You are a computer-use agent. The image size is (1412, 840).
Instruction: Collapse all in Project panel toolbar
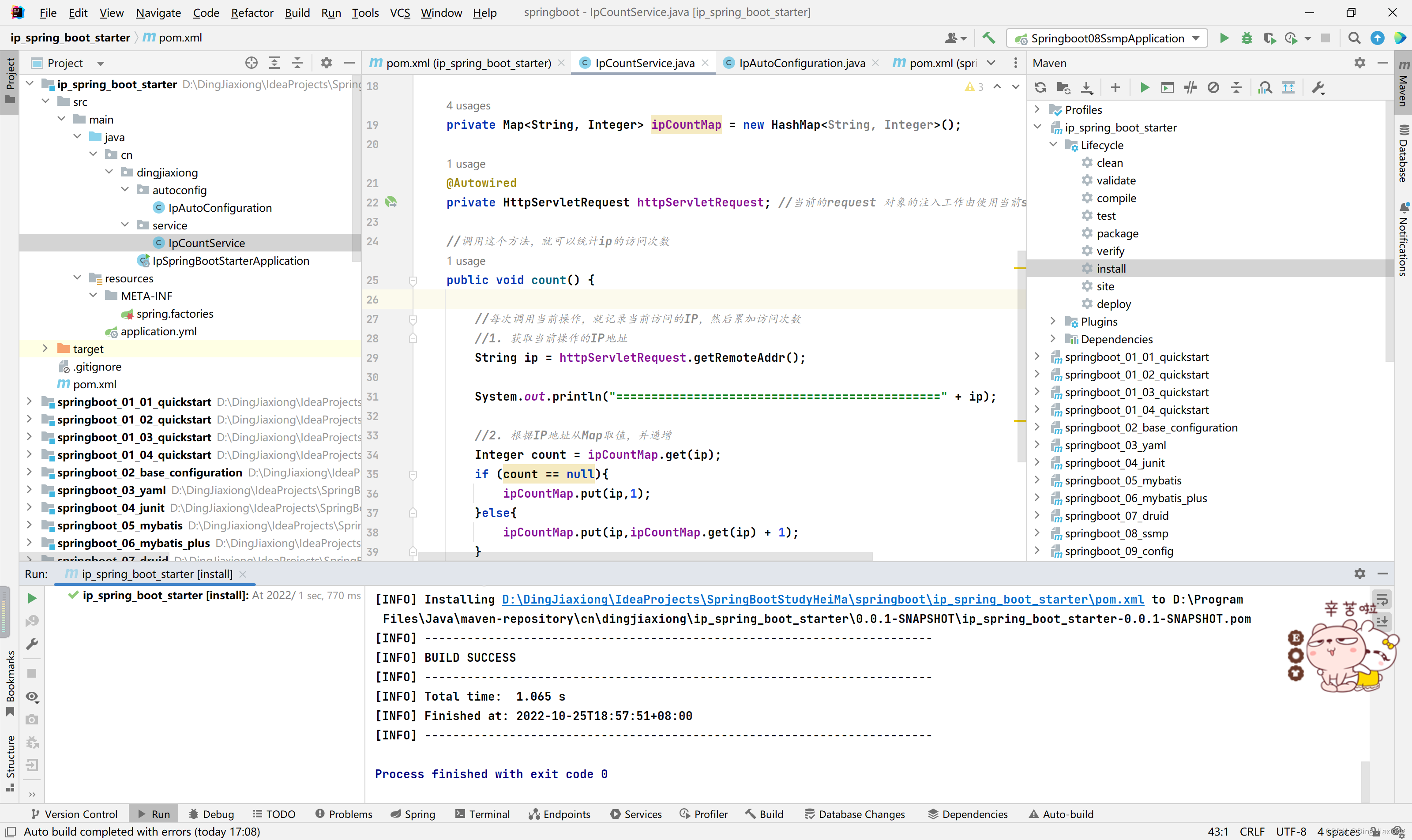pos(297,63)
